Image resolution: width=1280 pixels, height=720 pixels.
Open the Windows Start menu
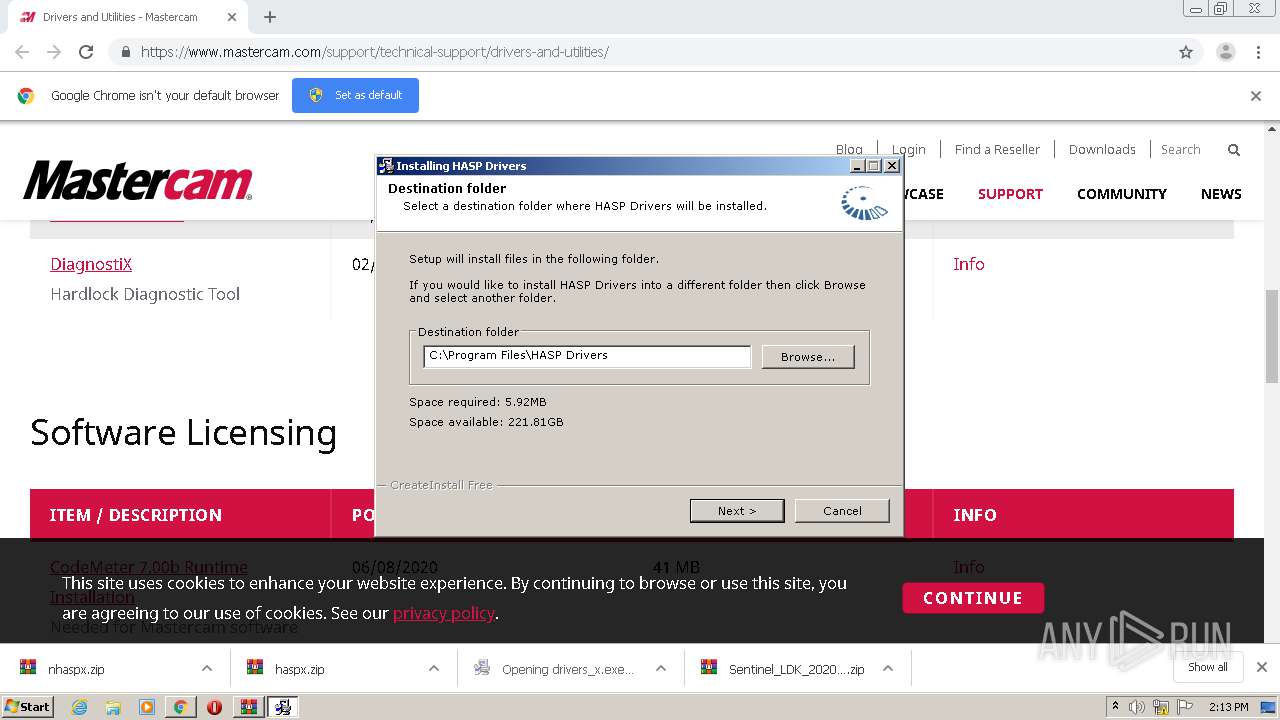tap(27, 707)
